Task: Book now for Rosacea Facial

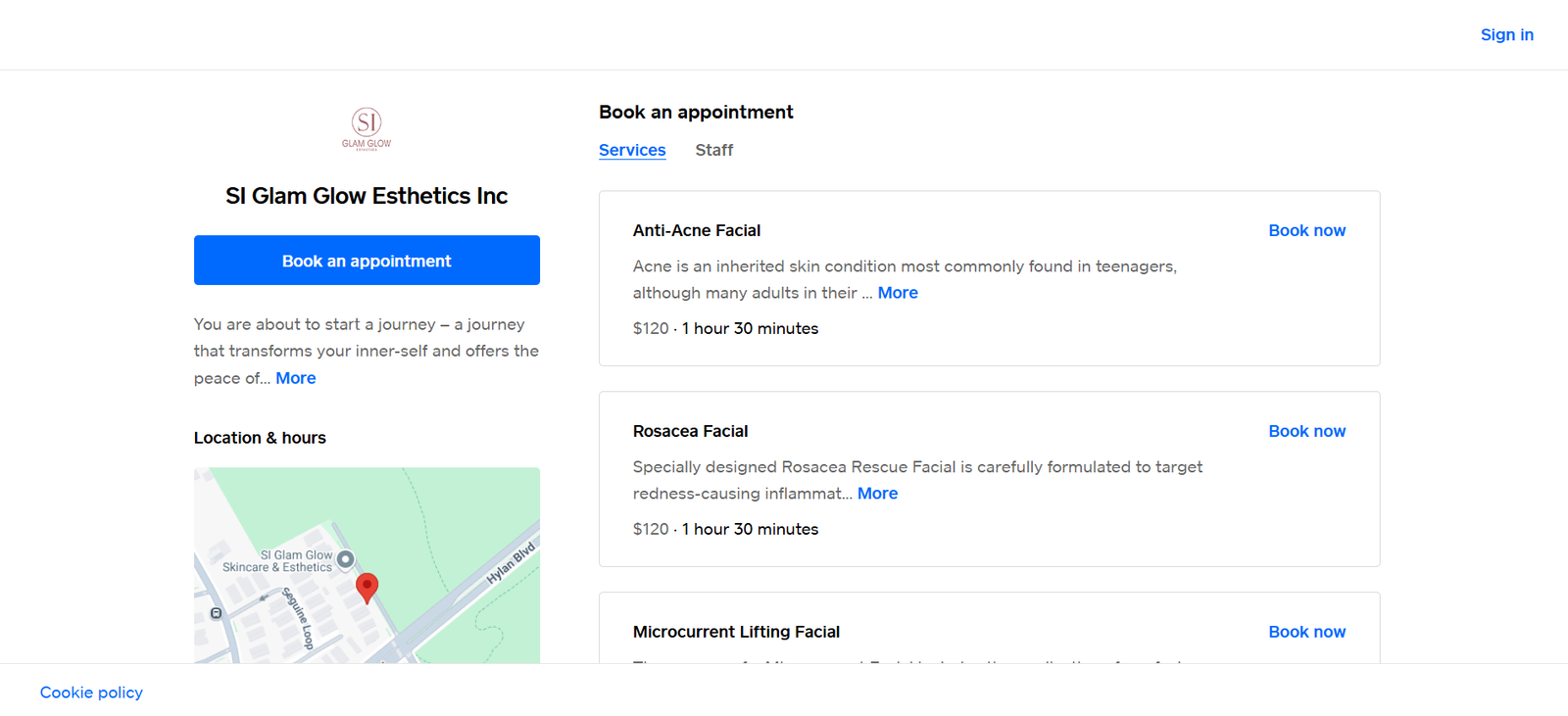Action: click(1306, 431)
